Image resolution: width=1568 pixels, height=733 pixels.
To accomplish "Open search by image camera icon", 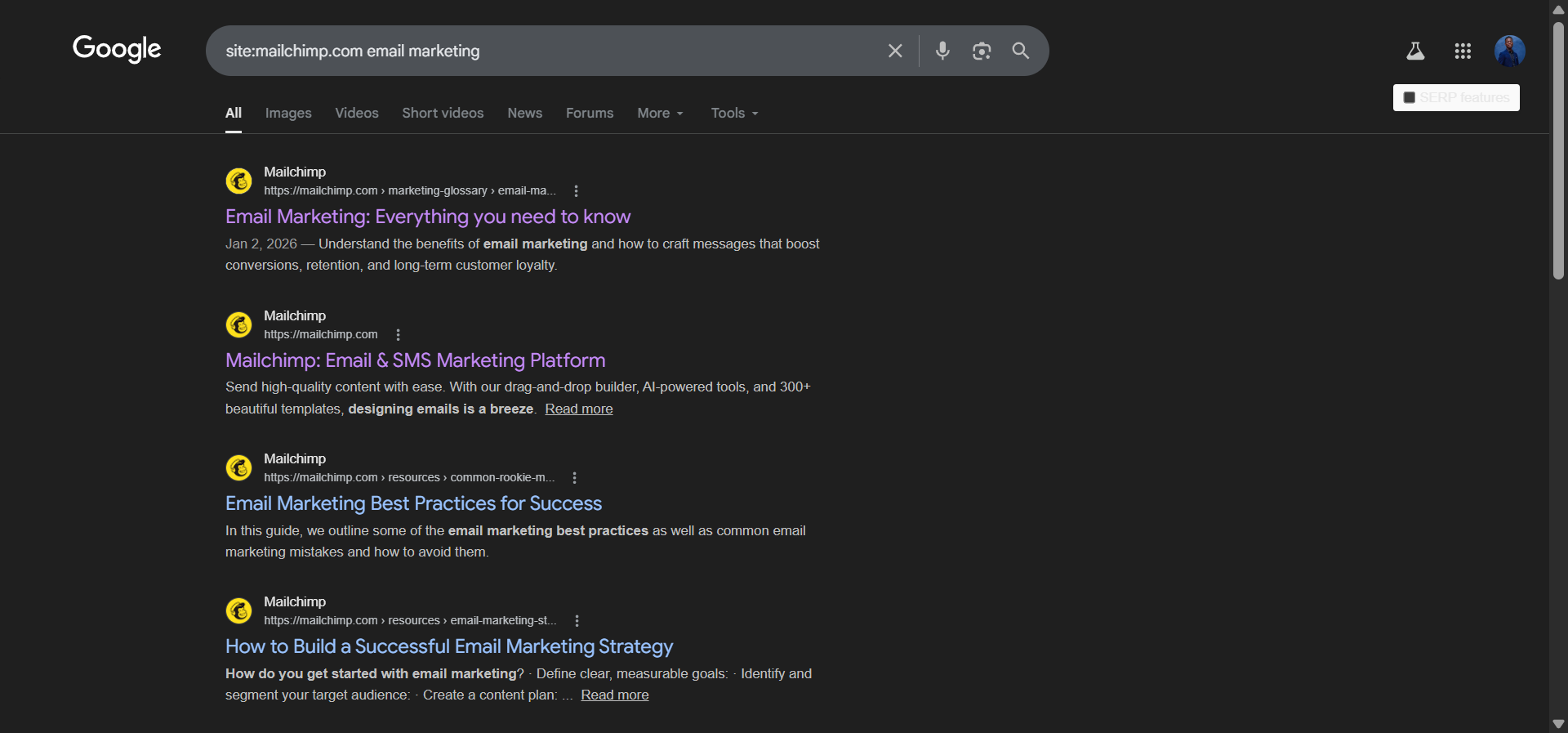I will click(x=982, y=51).
